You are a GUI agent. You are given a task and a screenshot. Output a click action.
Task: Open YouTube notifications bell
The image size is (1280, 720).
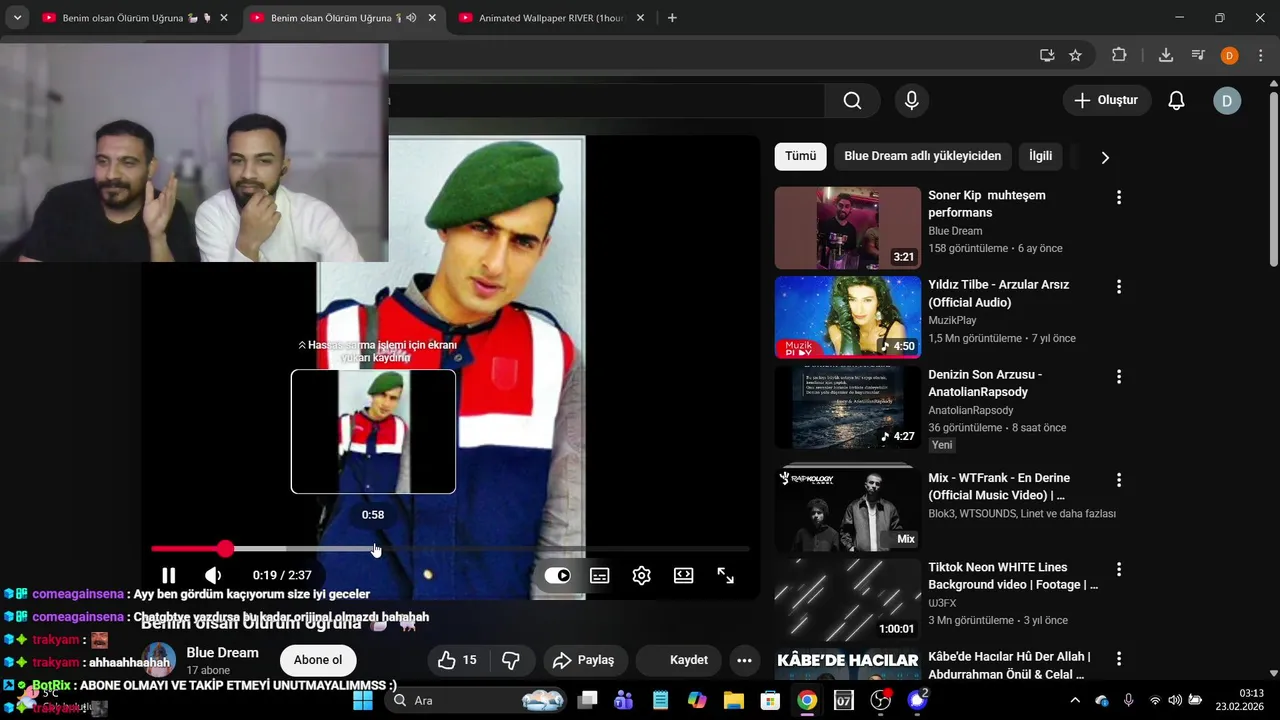1177,100
